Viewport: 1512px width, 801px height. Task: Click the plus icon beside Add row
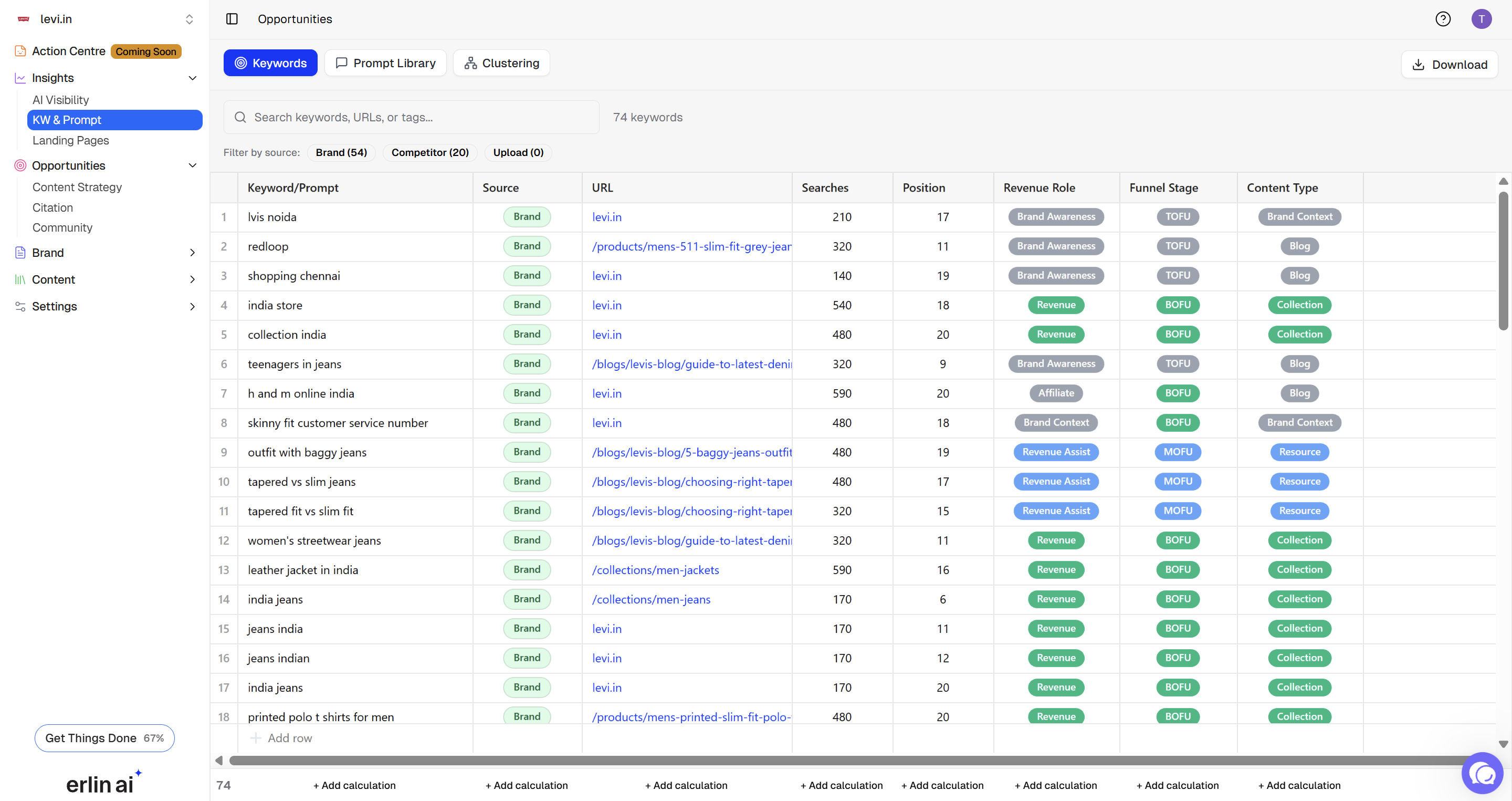256,738
